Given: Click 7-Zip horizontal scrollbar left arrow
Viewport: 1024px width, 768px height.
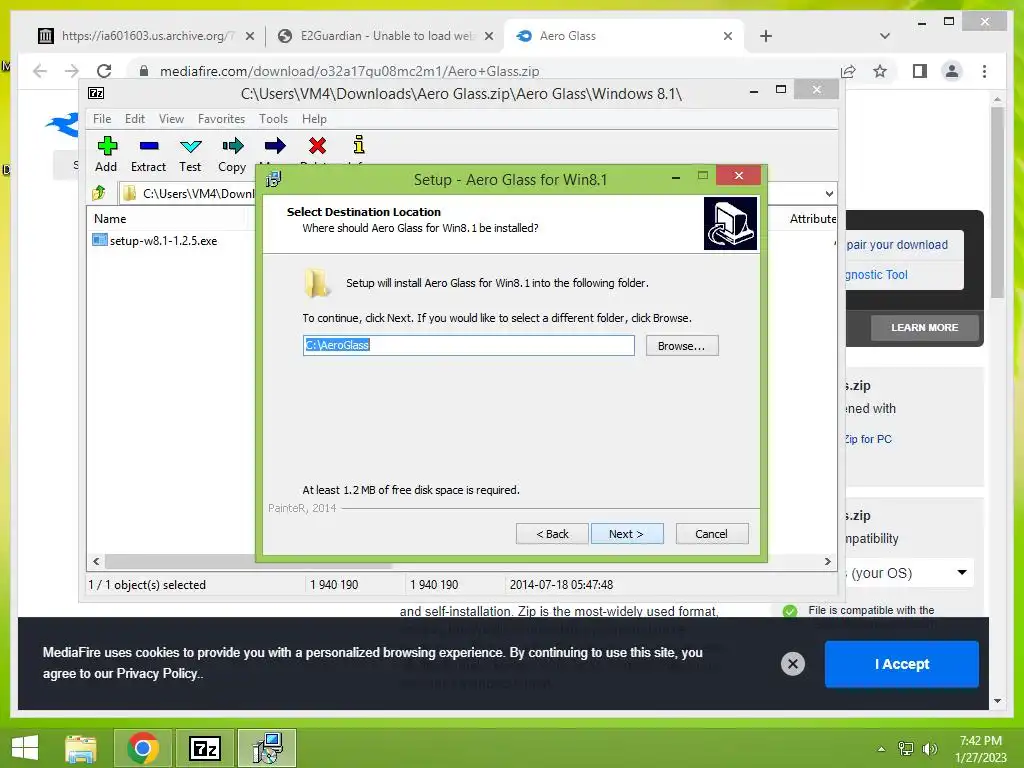Looking at the screenshot, I should pos(96,561).
